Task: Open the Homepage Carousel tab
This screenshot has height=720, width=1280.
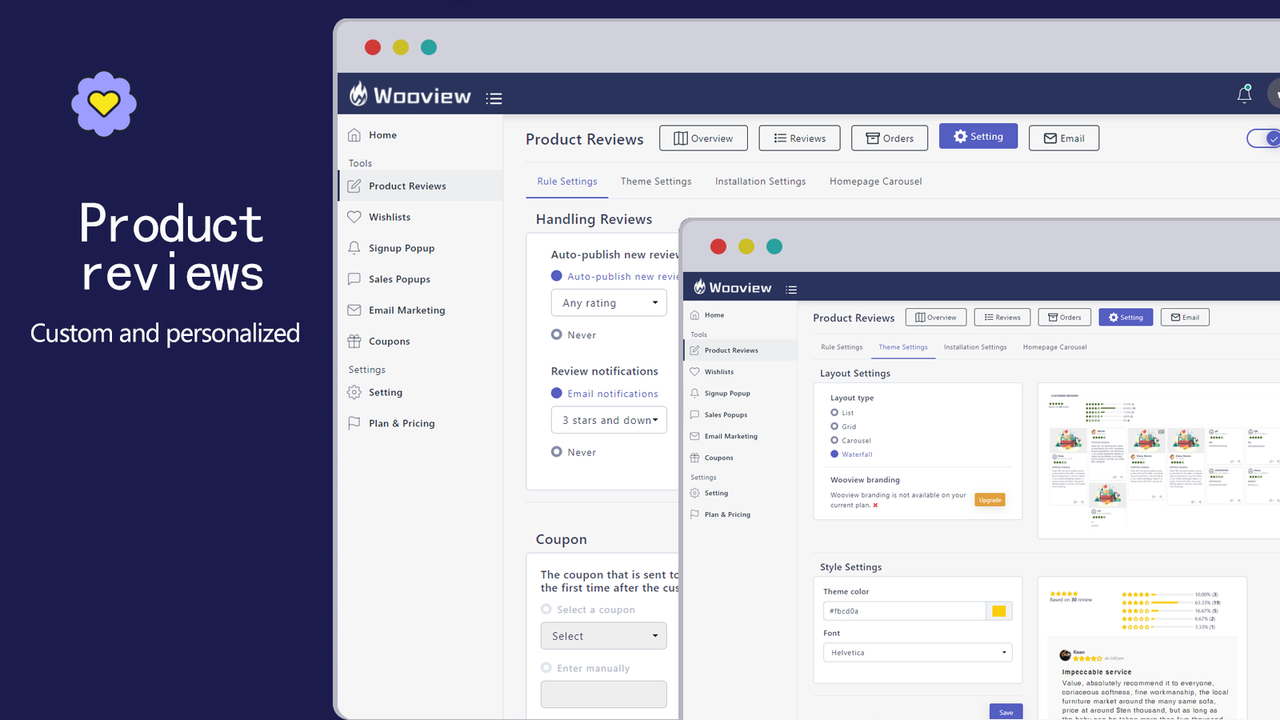Action: [x=1054, y=346]
